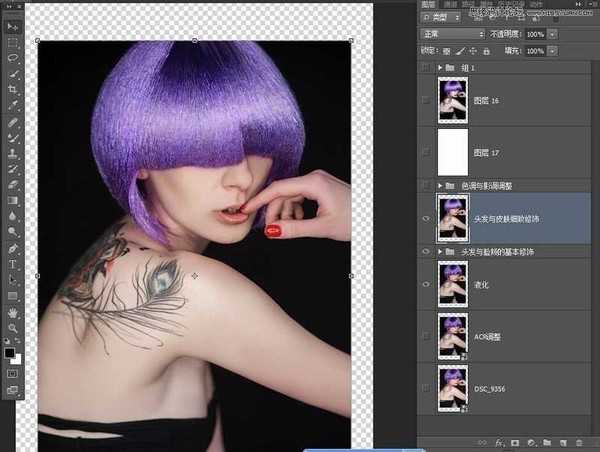The height and width of the screenshot is (452, 600).
Task: Click the foreground color swatch
Action: tap(10, 353)
